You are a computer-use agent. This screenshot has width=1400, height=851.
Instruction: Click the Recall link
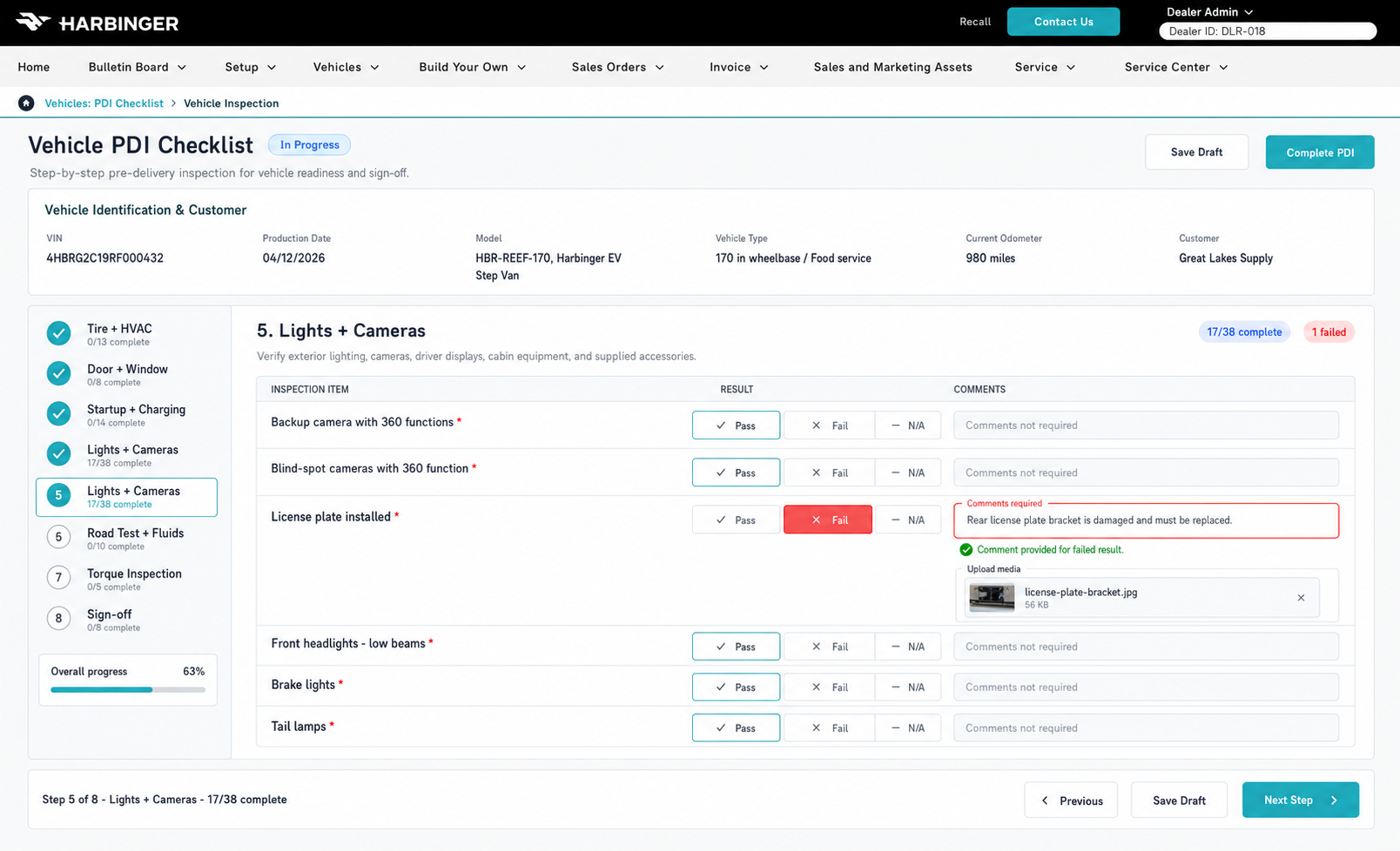click(975, 22)
